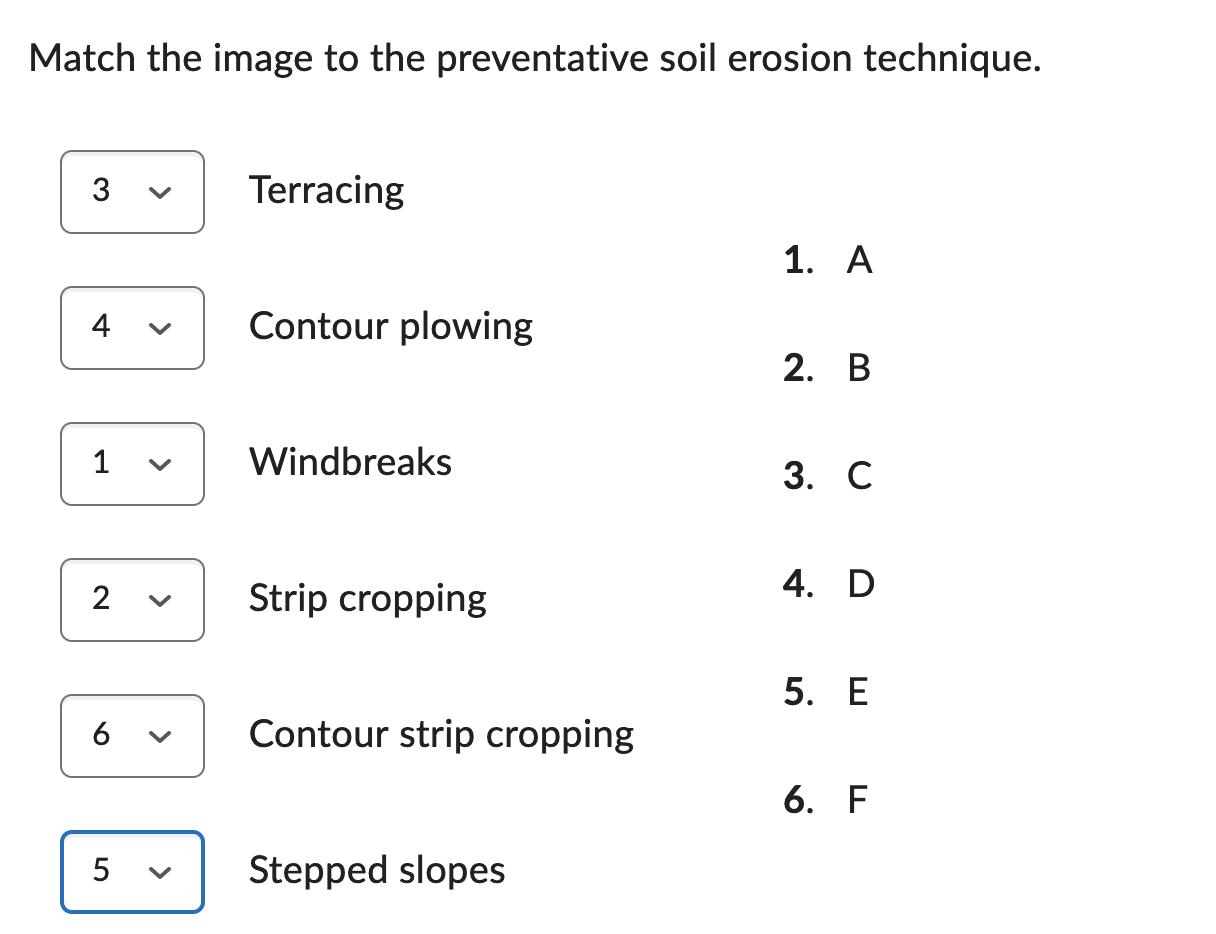Viewport: 1216px width, 934px height.
Task: Click the Contour plowing label
Action: 391,326
